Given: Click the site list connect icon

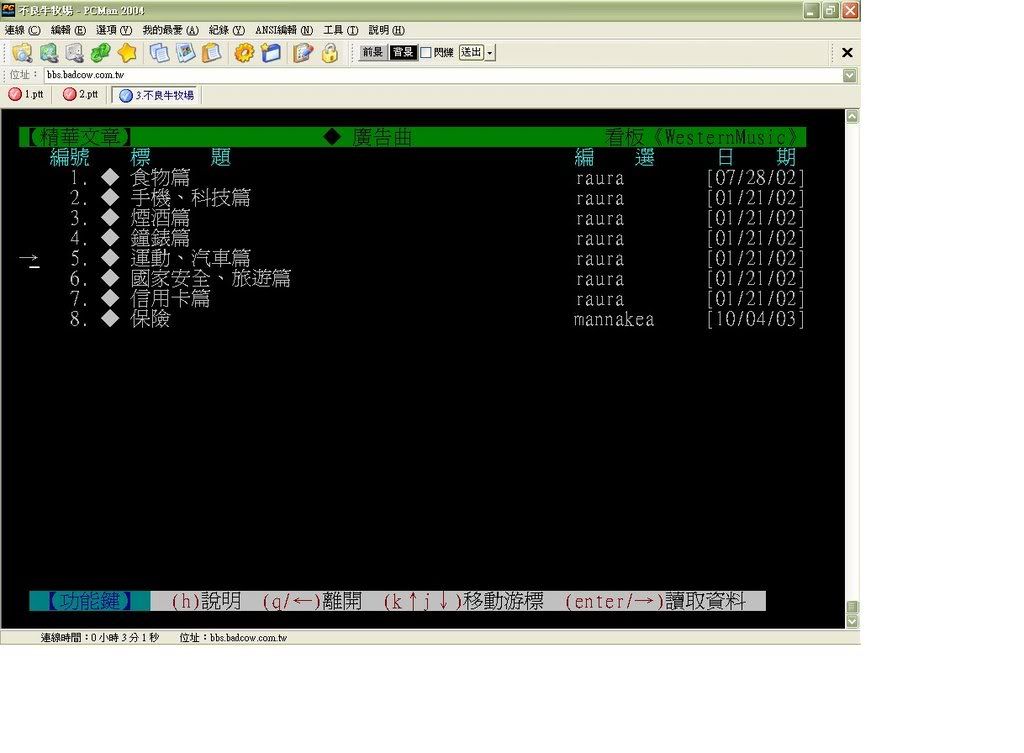Looking at the screenshot, I should pyautogui.click(x=22, y=53).
